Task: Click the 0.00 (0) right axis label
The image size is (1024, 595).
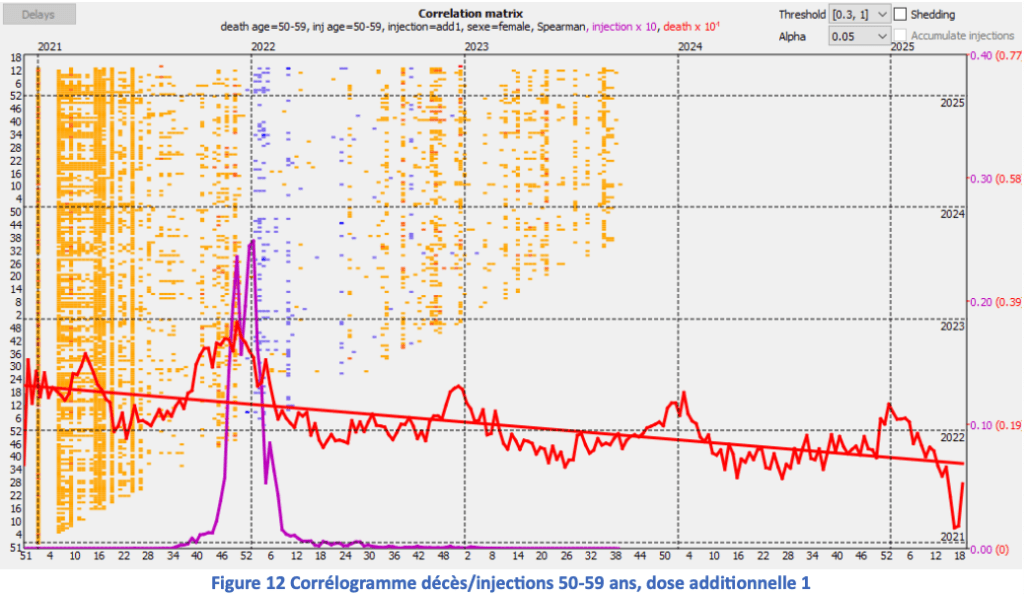Action: 988,549
